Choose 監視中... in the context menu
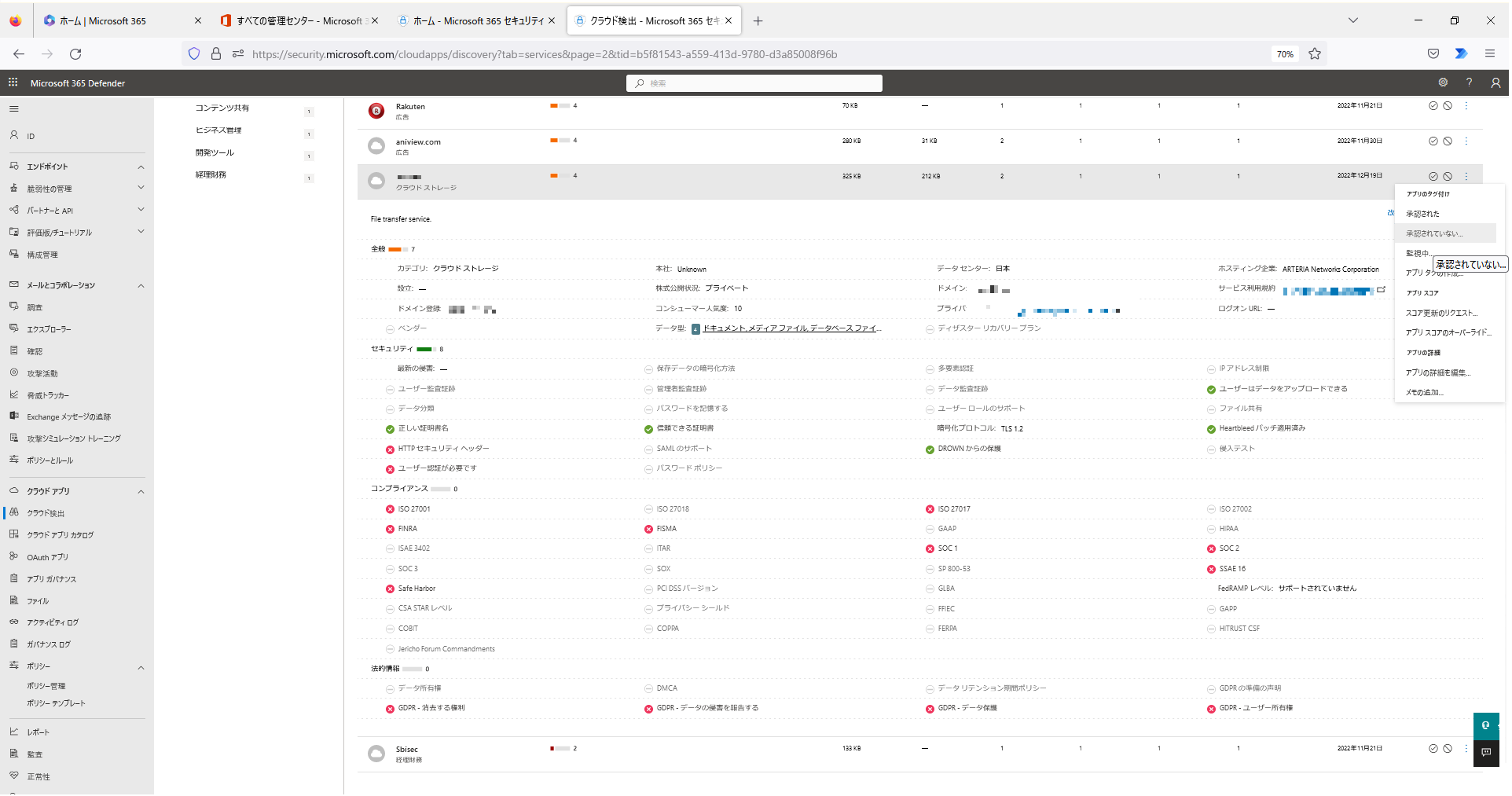Image resolution: width=1512 pixels, height=796 pixels. point(1418,253)
